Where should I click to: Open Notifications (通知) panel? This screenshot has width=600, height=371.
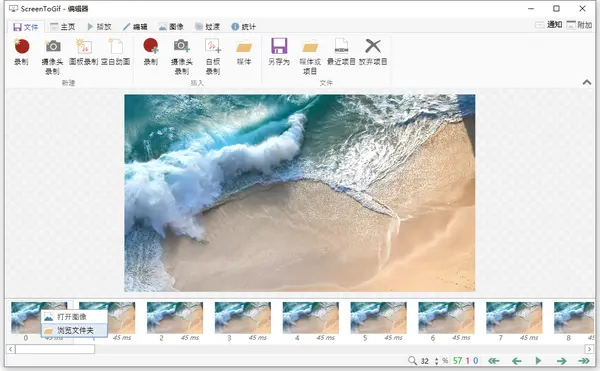tap(549, 25)
